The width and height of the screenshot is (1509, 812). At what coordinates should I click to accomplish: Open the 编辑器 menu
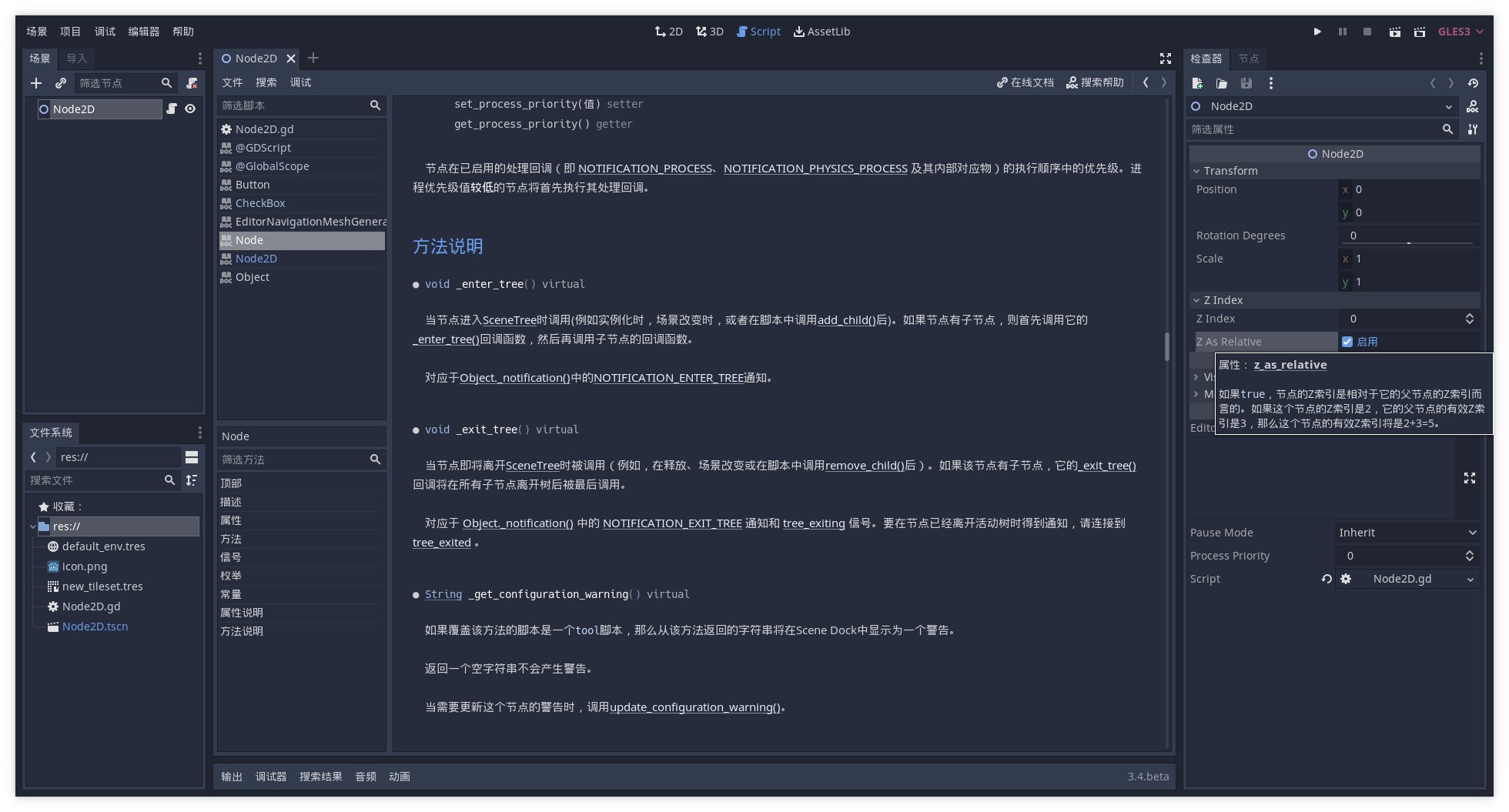point(144,32)
